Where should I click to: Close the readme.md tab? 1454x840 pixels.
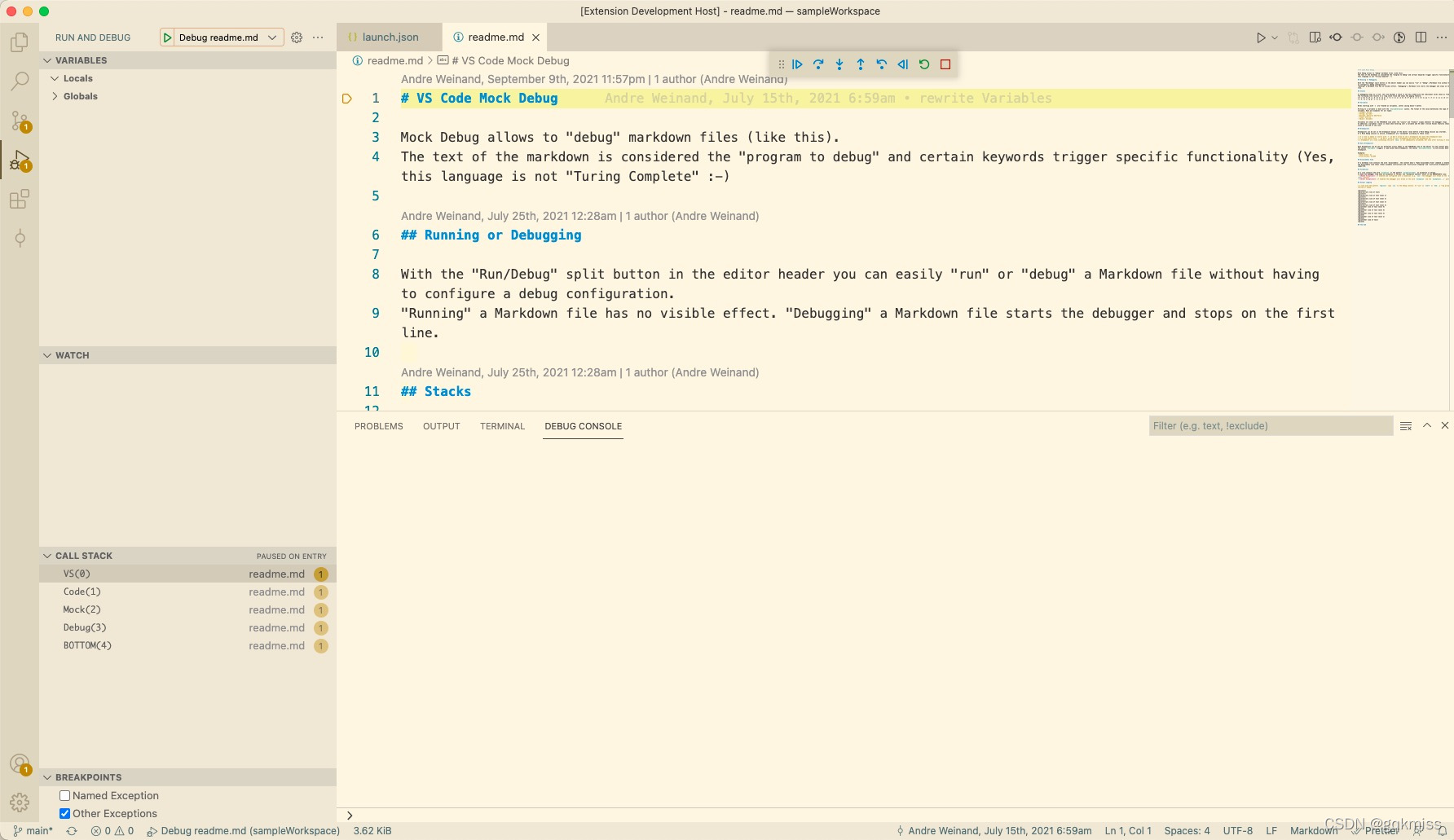pos(535,37)
